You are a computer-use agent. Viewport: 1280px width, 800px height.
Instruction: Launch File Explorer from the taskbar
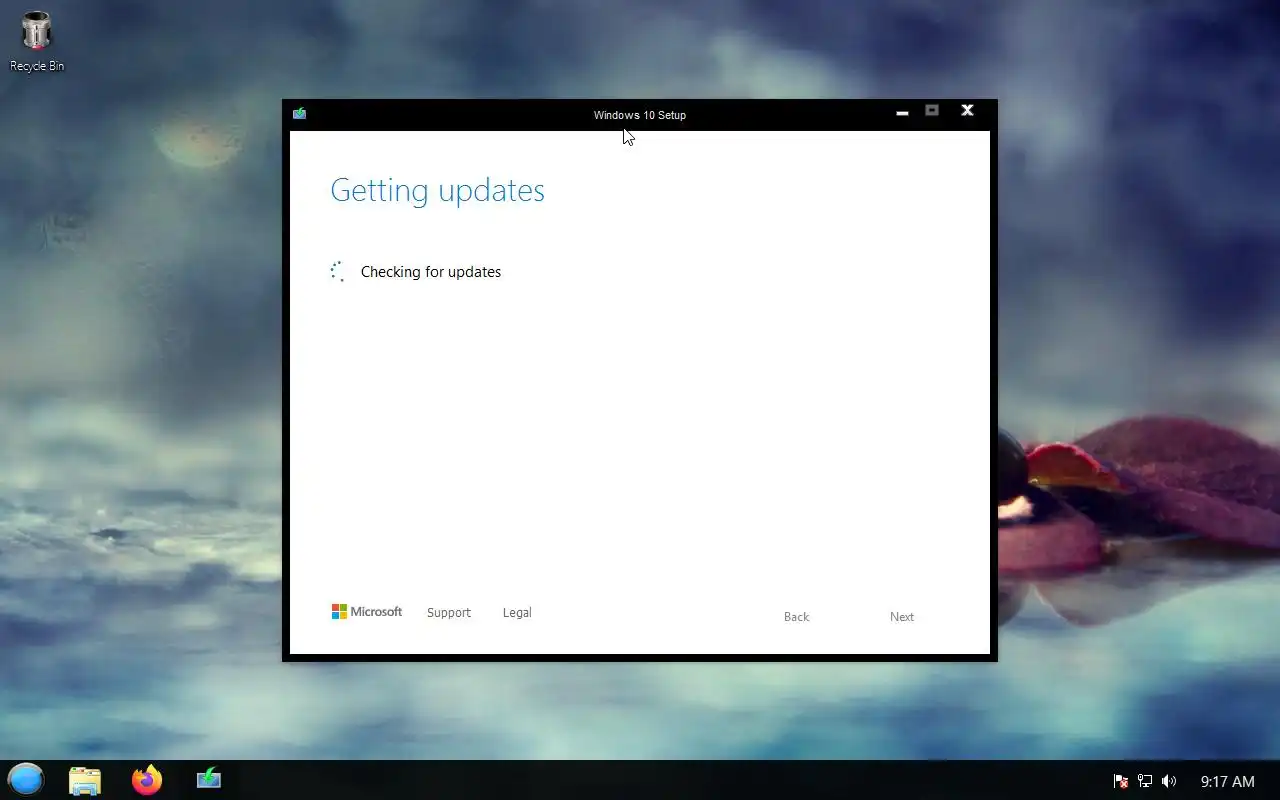[x=85, y=780]
